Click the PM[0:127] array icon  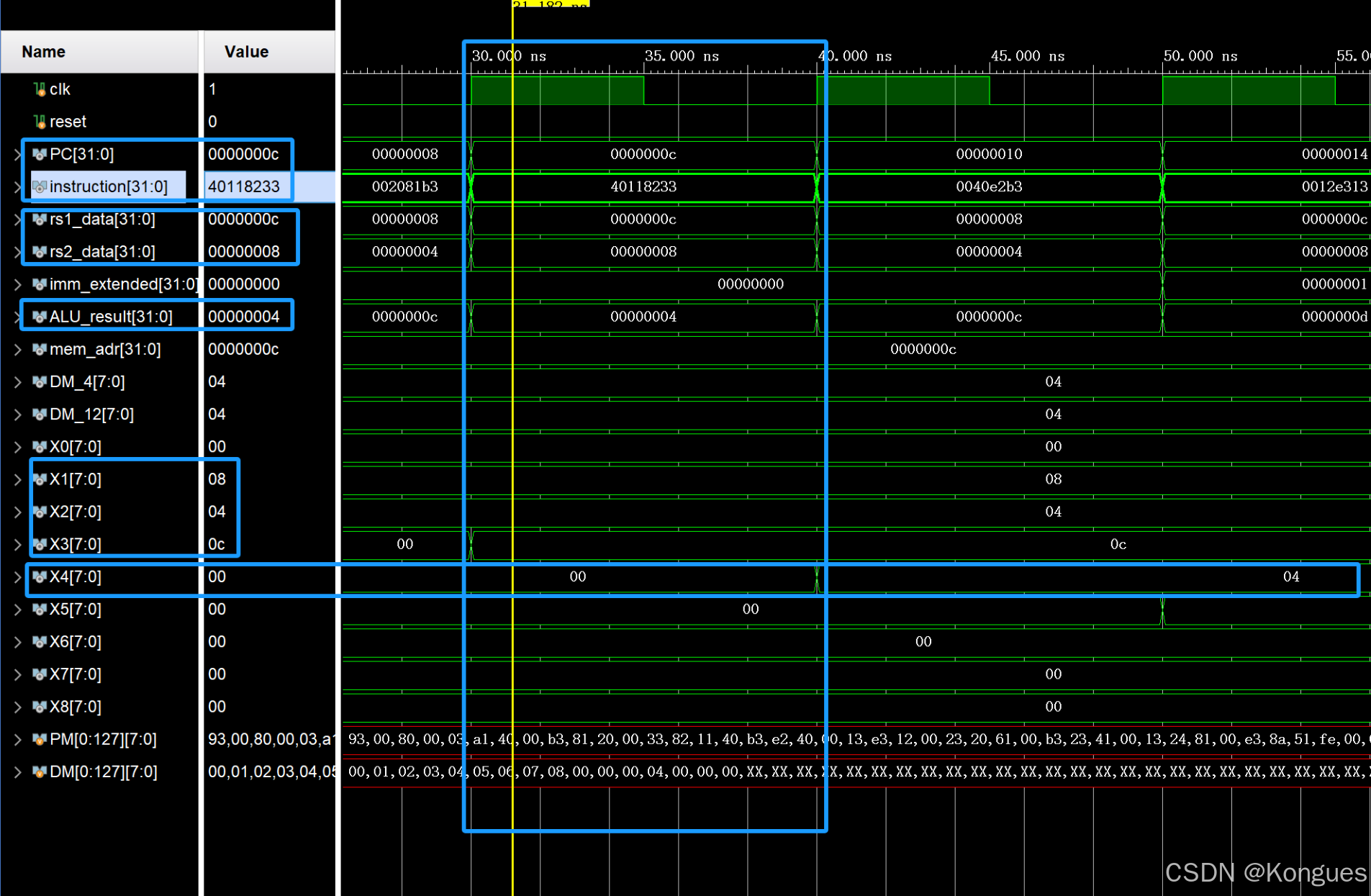click(40, 739)
